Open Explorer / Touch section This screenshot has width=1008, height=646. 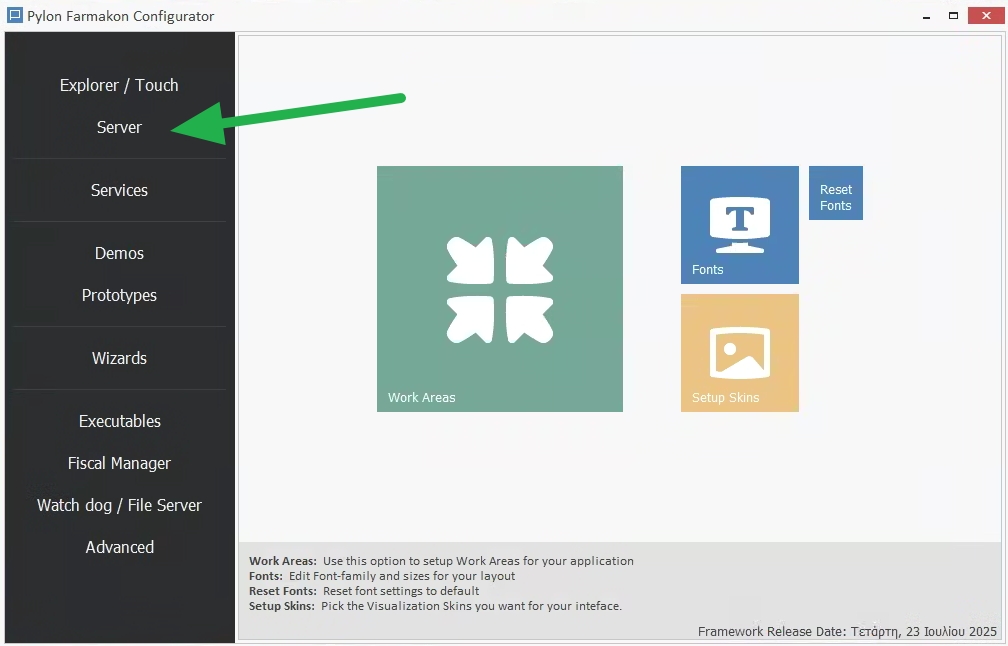click(119, 85)
